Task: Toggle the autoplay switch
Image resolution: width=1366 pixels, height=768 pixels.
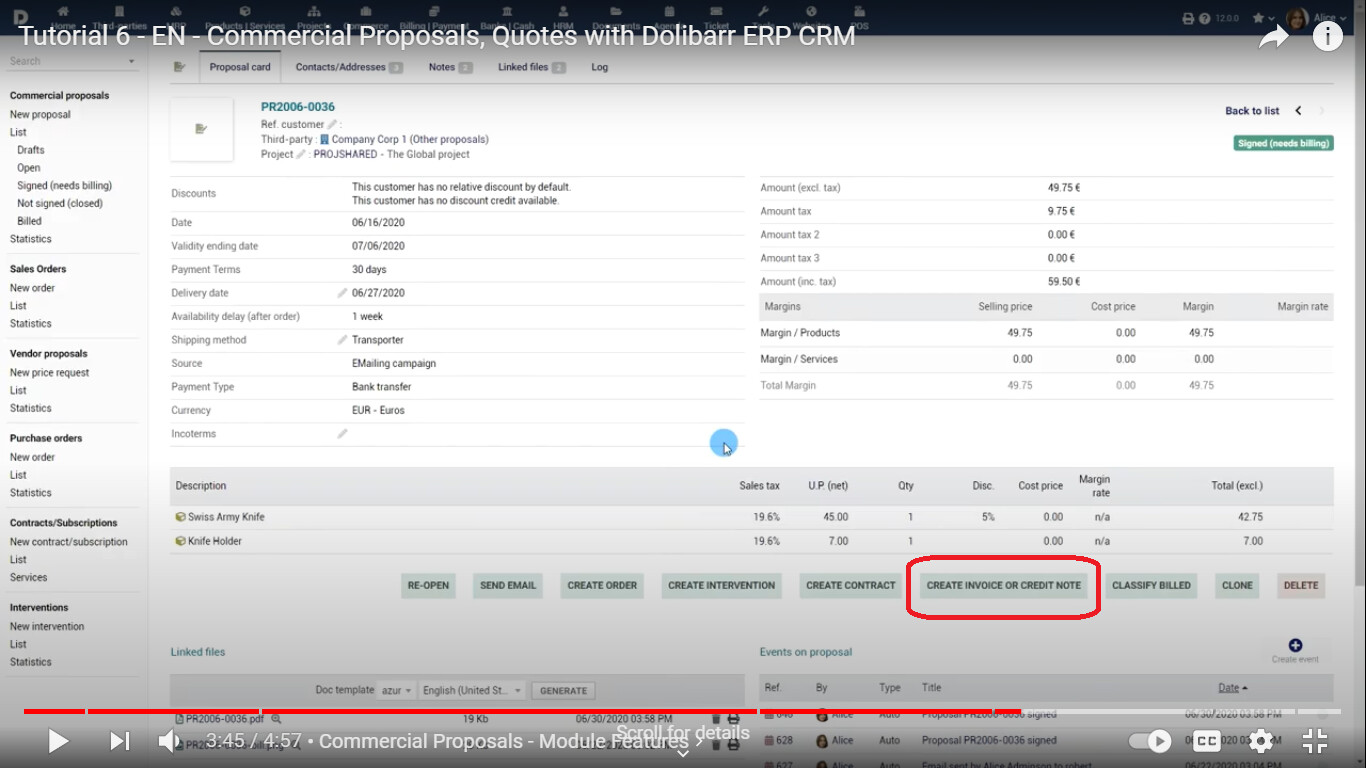Action: coord(1150,741)
